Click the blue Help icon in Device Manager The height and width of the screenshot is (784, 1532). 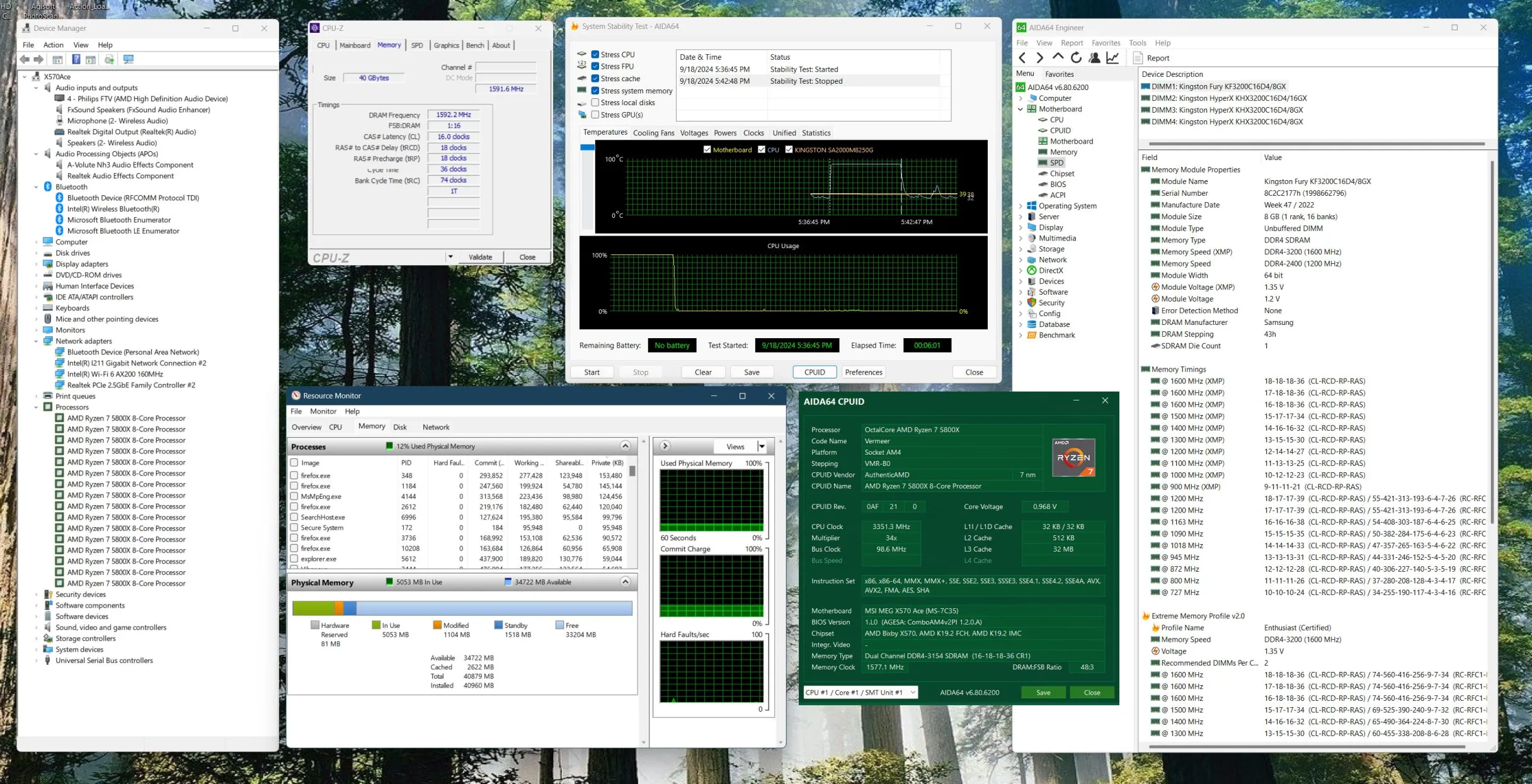(76, 59)
